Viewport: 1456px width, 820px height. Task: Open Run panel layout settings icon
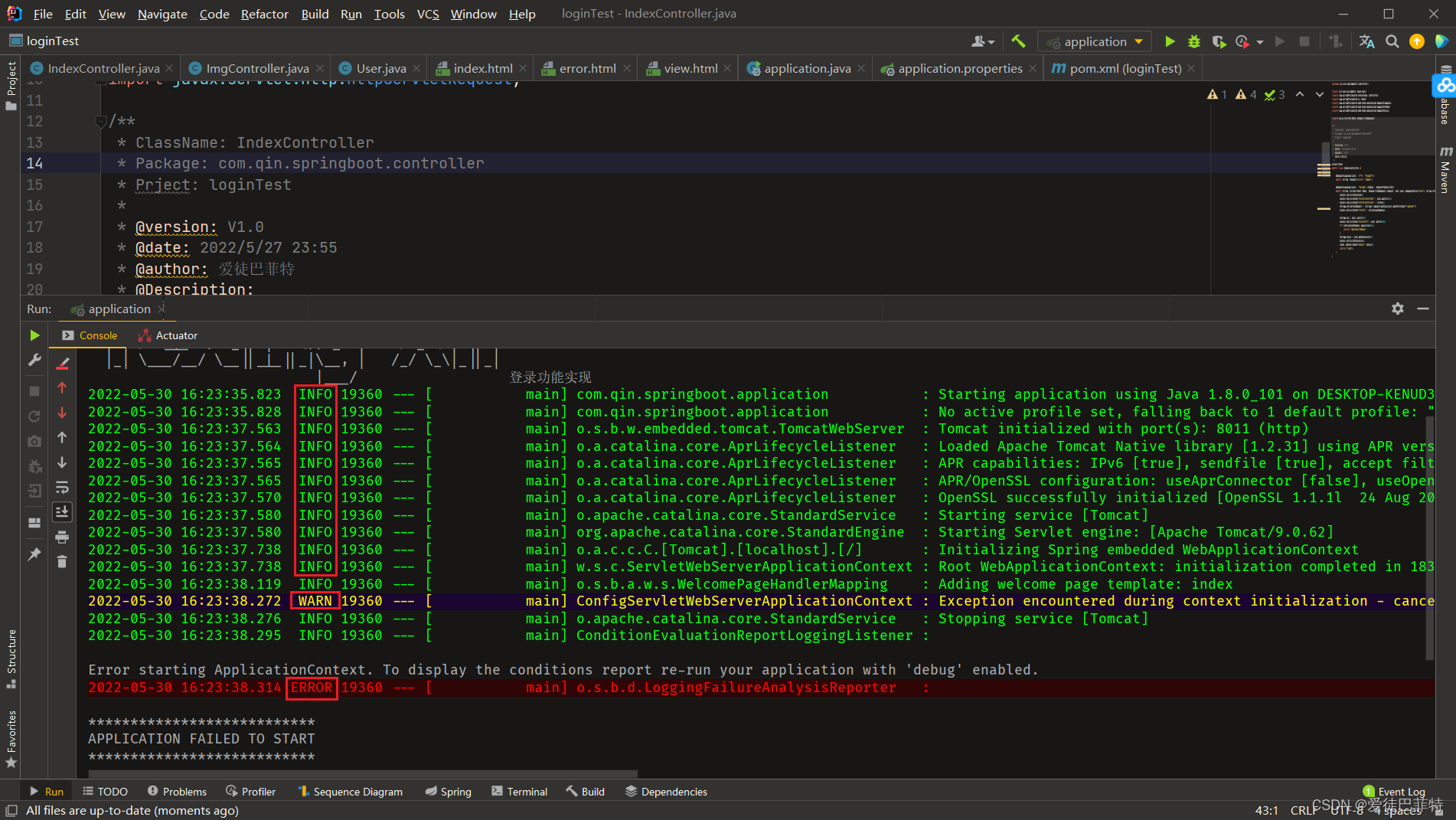[34, 522]
